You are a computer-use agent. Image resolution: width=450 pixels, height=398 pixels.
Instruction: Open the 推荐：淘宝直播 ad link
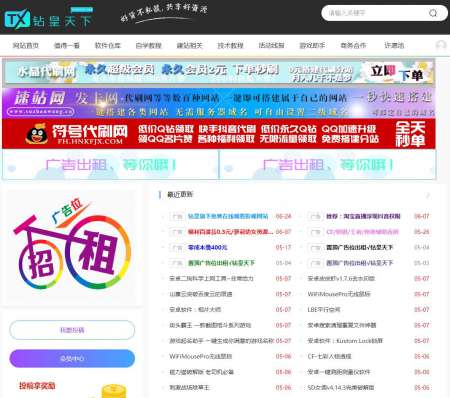coord(363,216)
